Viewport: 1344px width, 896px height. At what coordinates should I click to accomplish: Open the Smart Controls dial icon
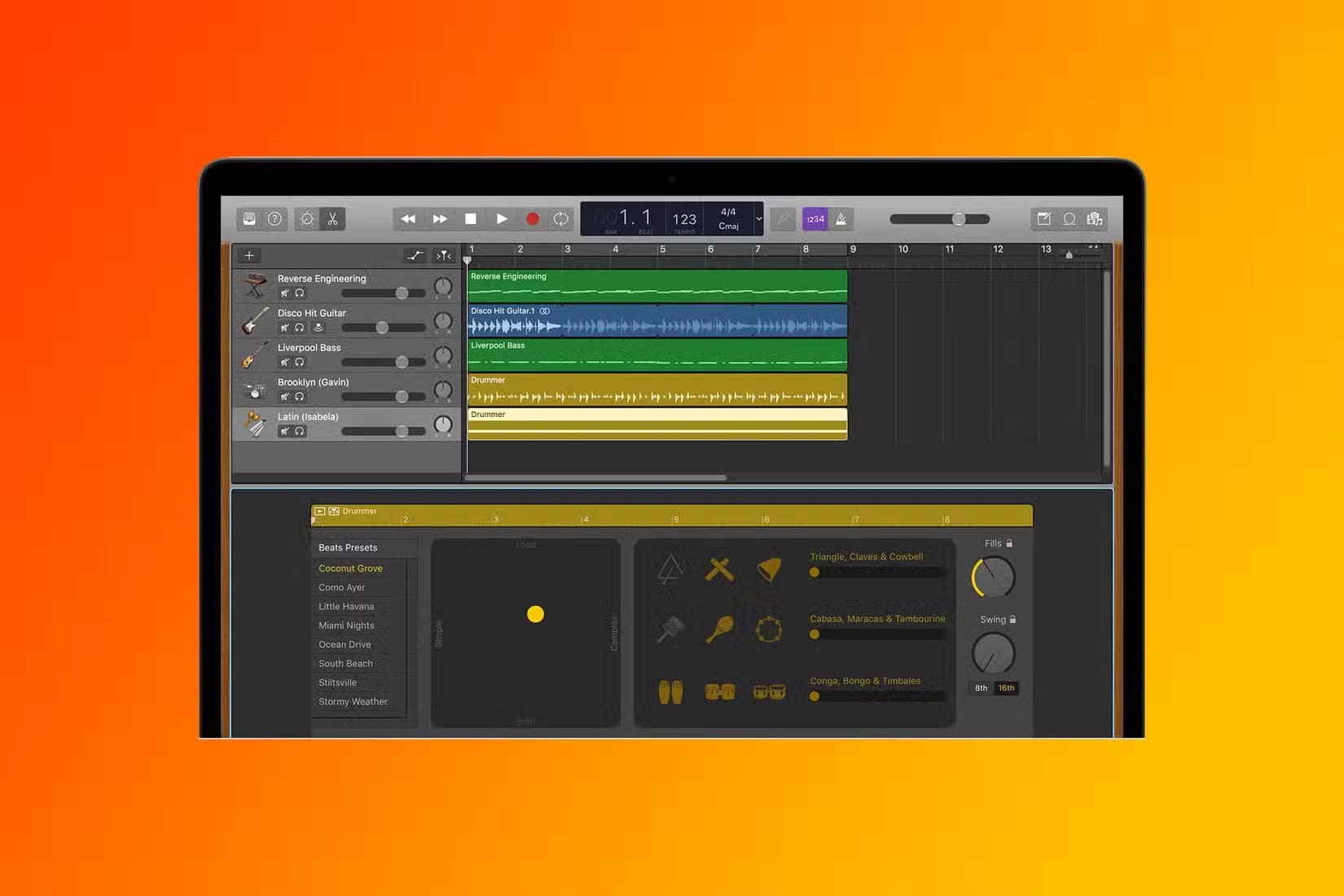307,219
